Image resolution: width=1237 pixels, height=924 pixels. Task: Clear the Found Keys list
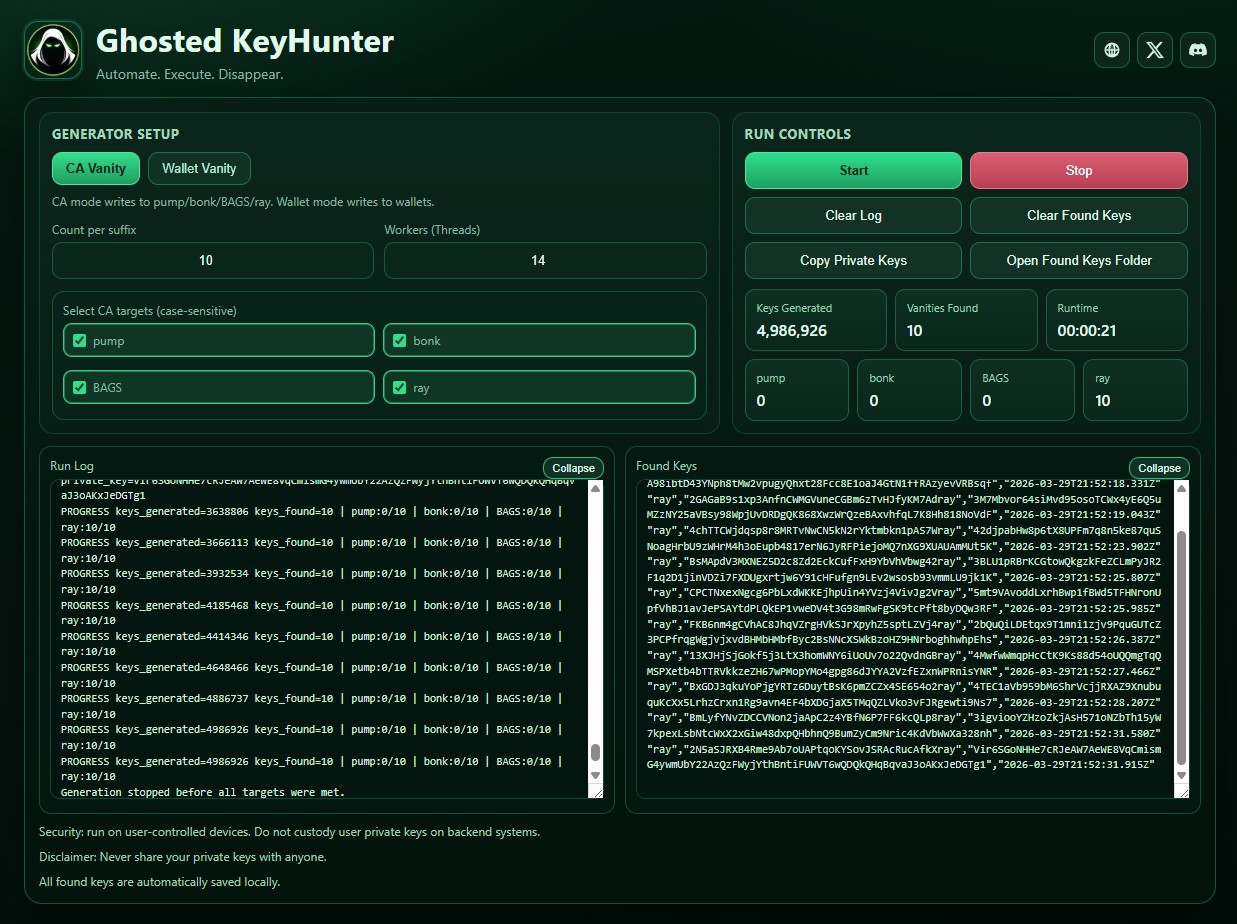point(1078,215)
